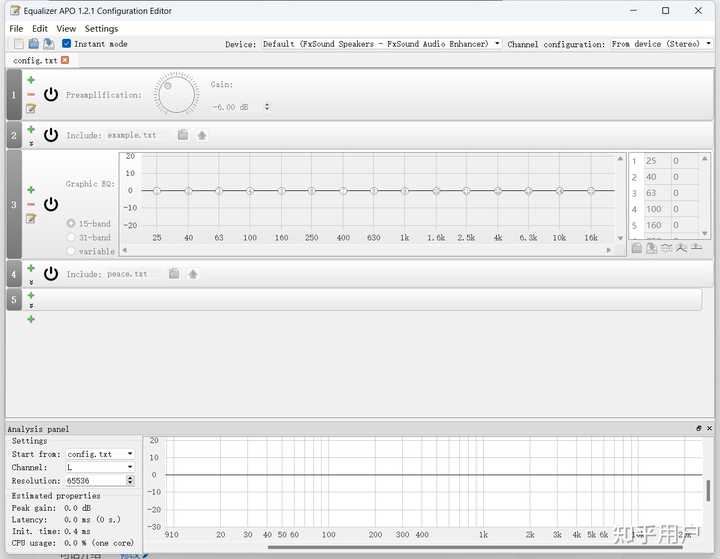Open the View menu
The image size is (720, 559).
tap(66, 28)
